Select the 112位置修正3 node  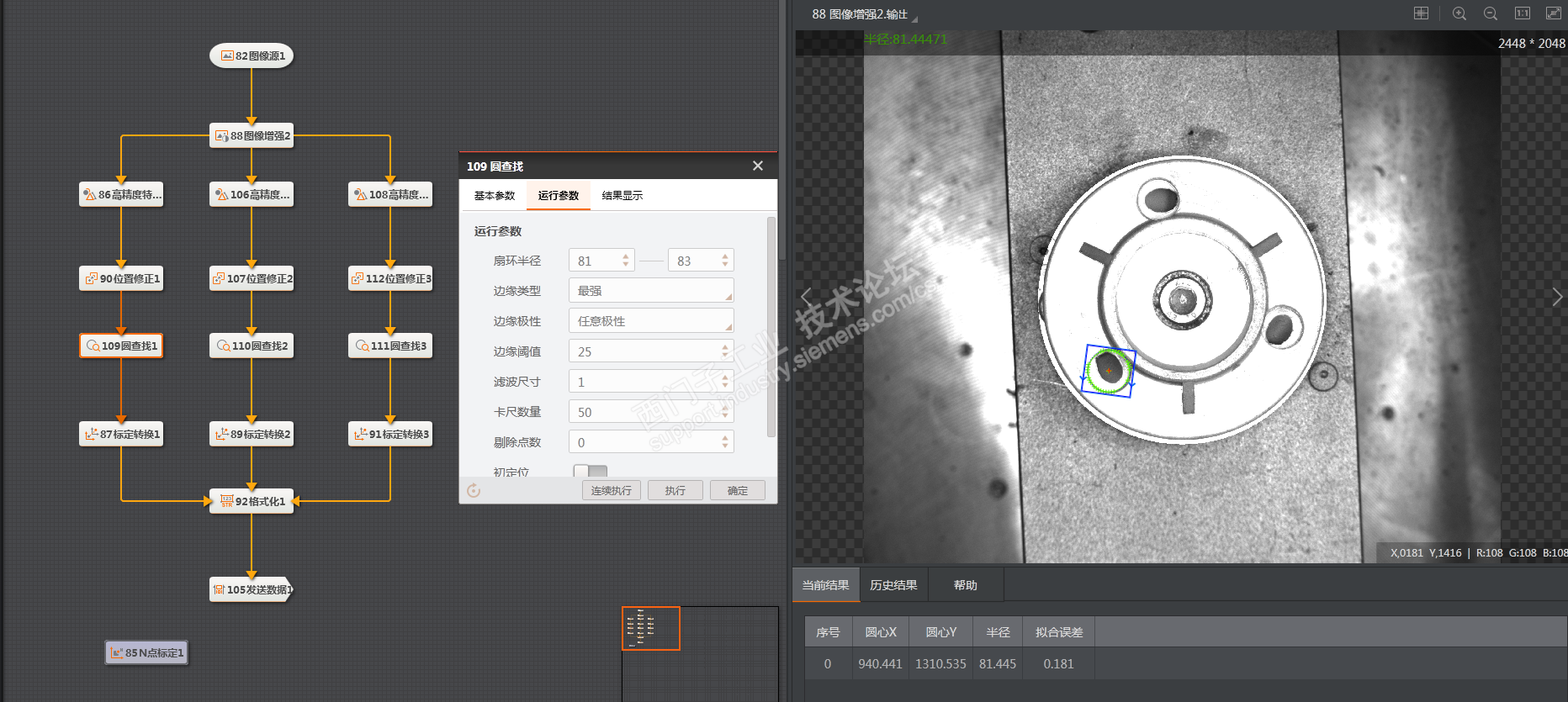tap(390, 278)
